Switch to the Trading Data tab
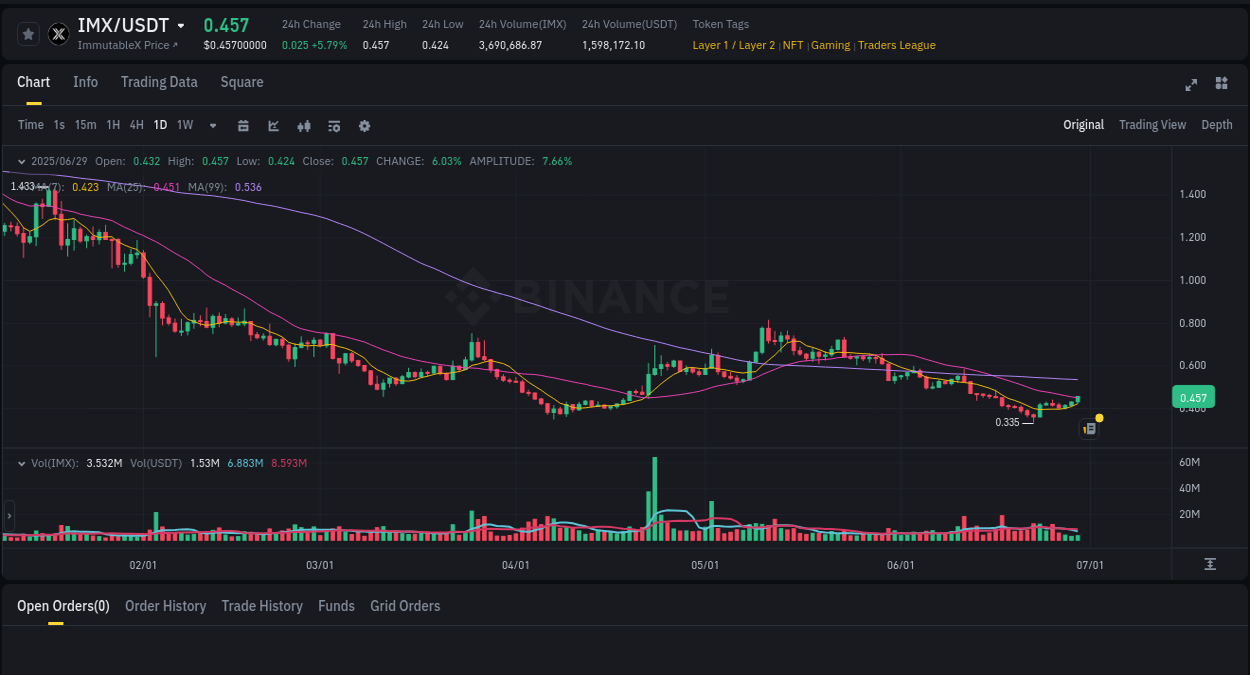 (159, 82)
